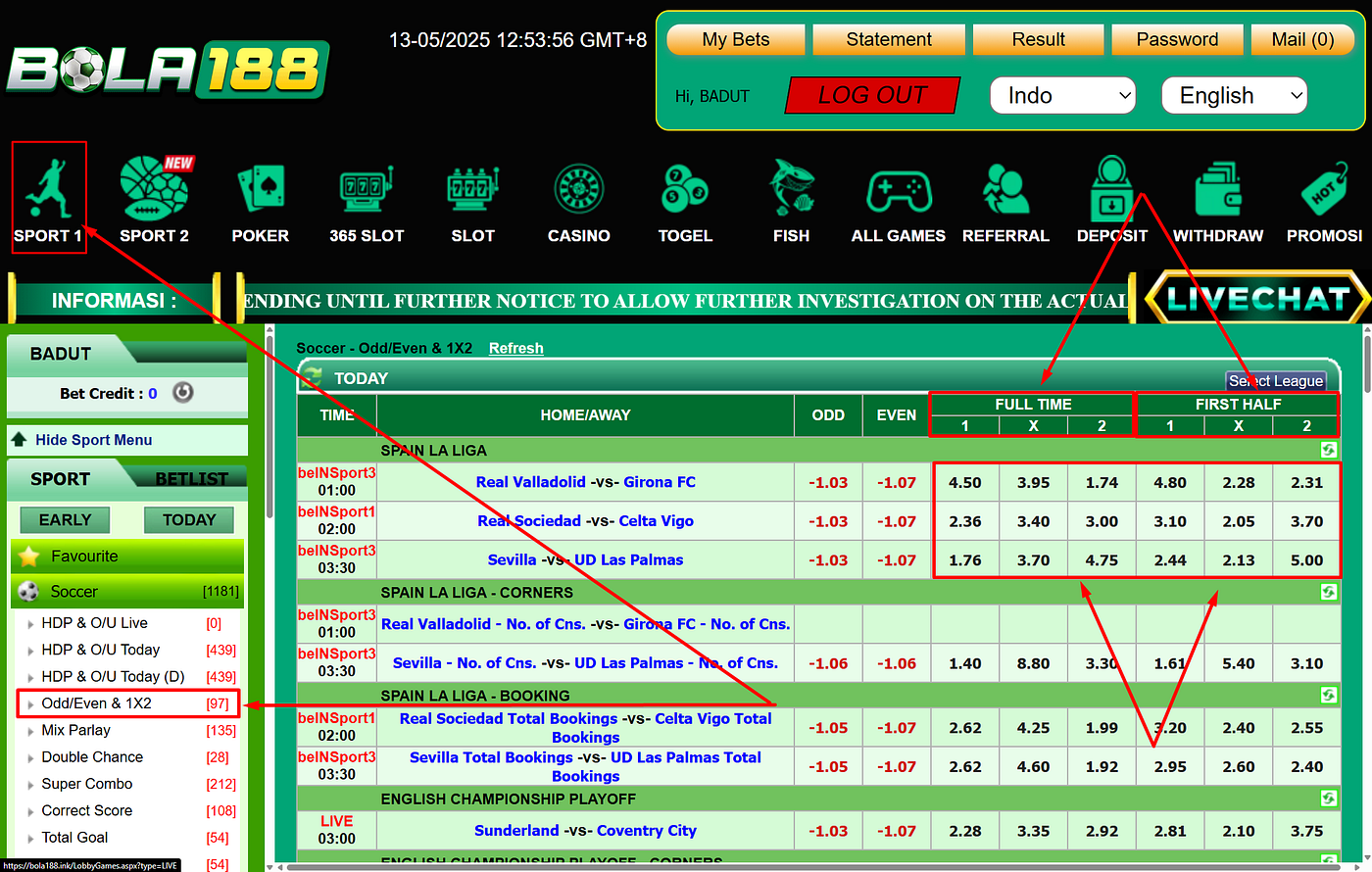
Task: Click the BOLA188 logo
Action: tap(168, 69)
